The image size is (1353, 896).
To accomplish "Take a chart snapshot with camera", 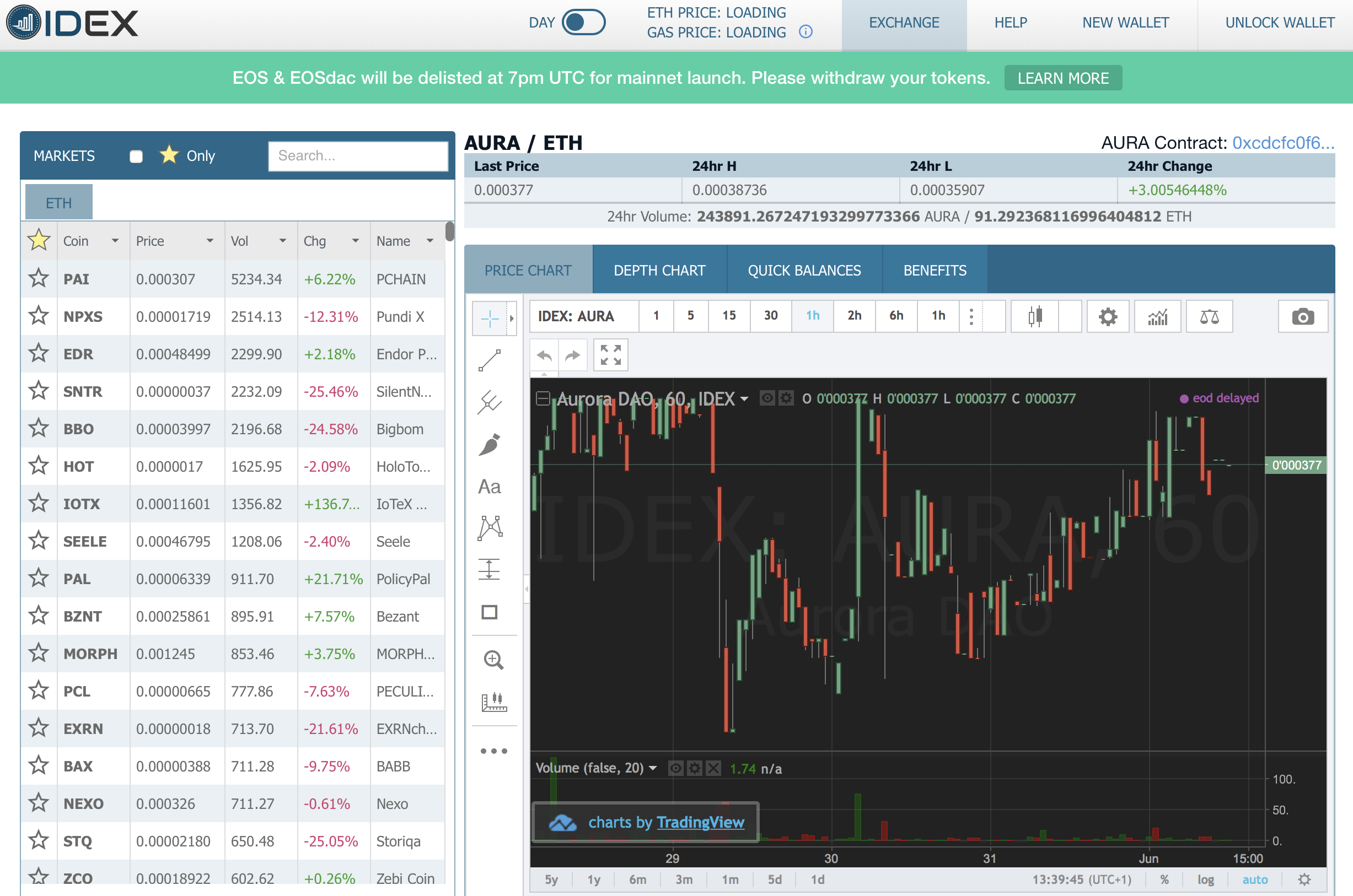I will tap(1303, 316).
